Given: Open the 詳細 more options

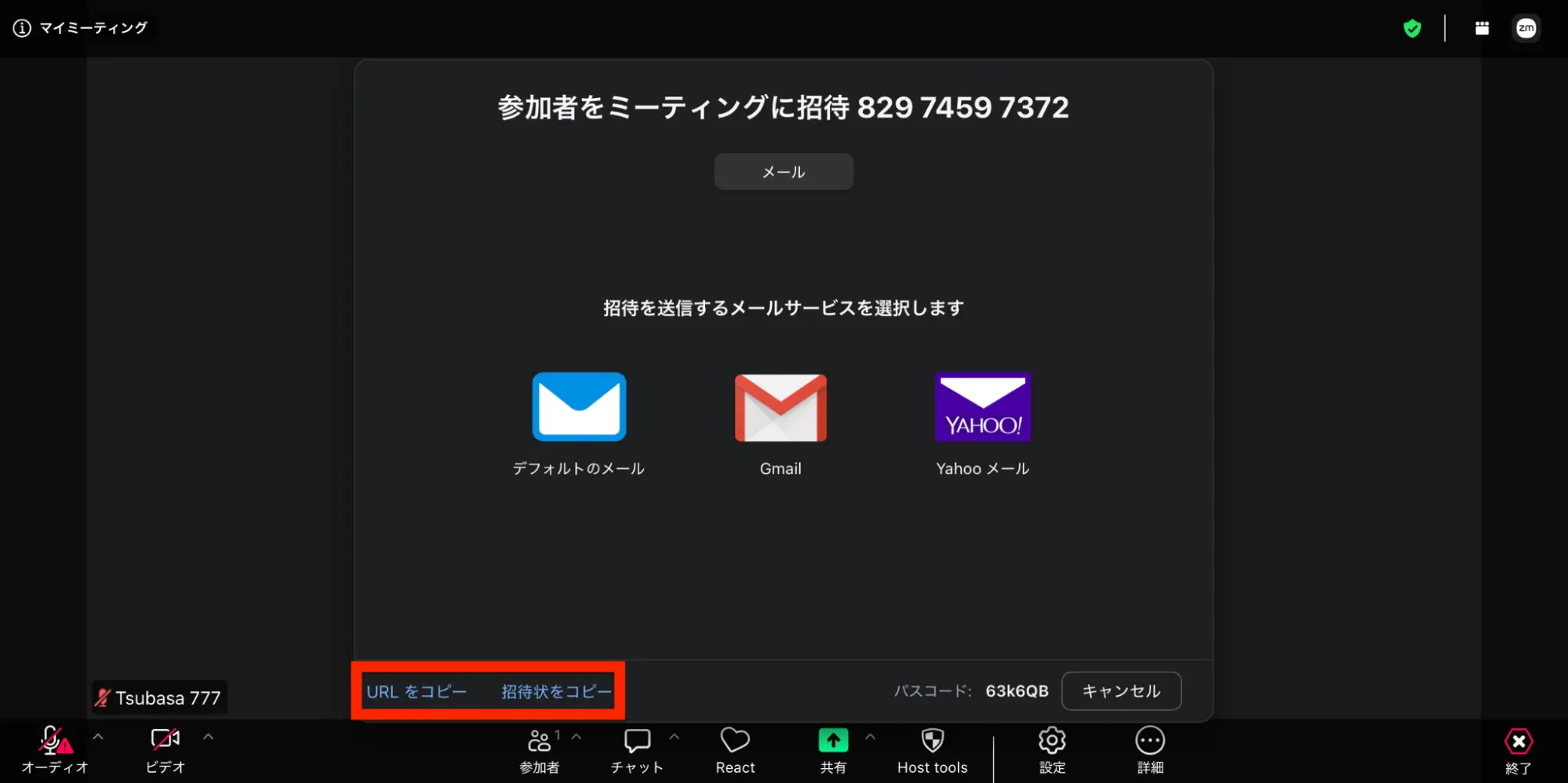Looking at the screenshot, I should coord(1150,750).
